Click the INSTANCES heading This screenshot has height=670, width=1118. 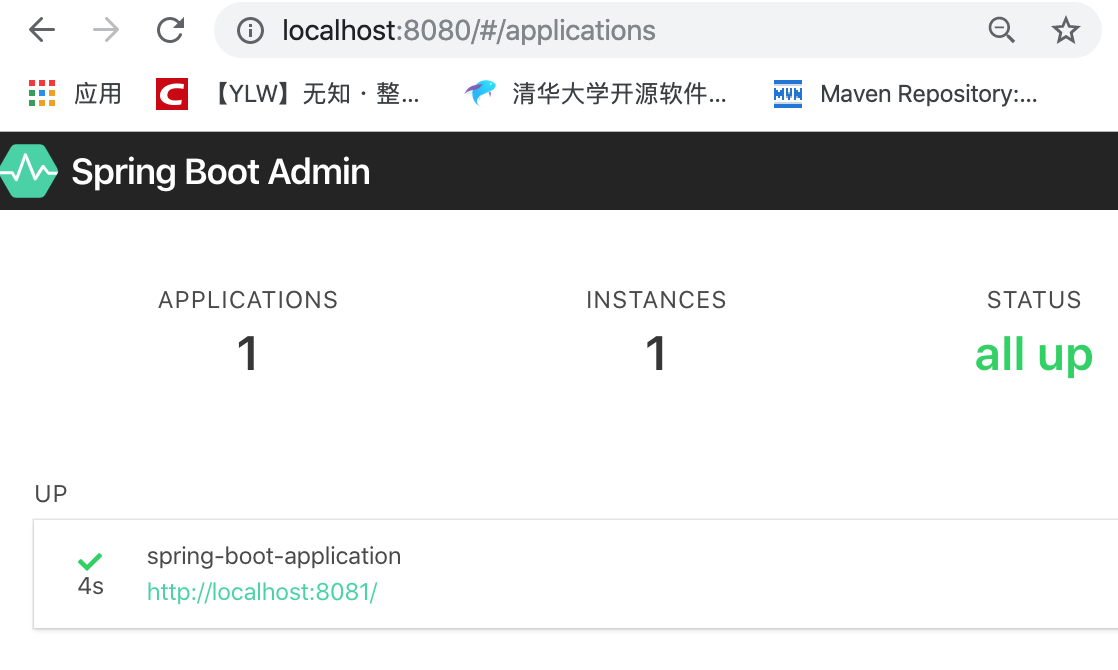656,300
